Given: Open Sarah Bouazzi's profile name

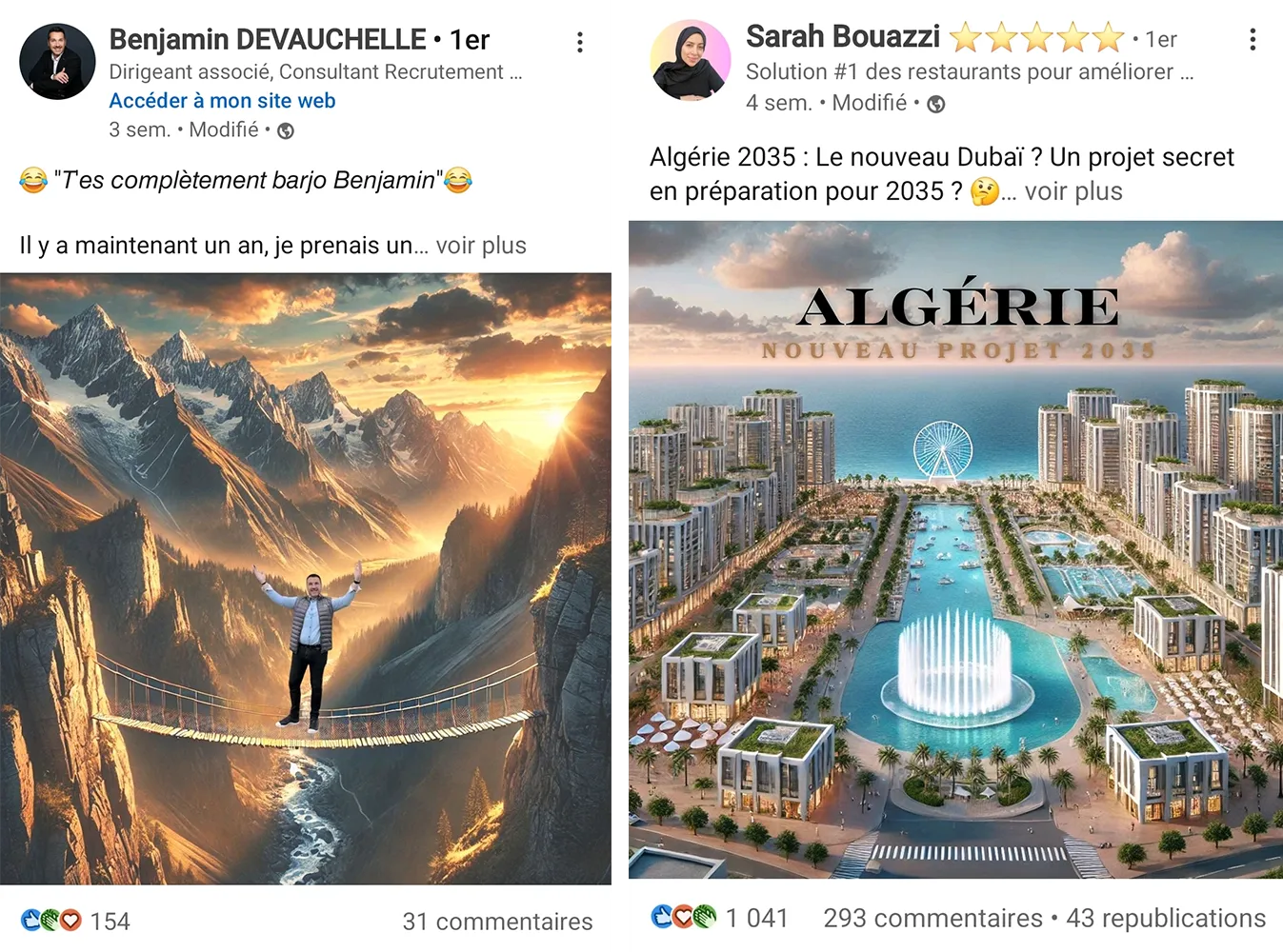Looking at the screenshot, I should point(843,36).
